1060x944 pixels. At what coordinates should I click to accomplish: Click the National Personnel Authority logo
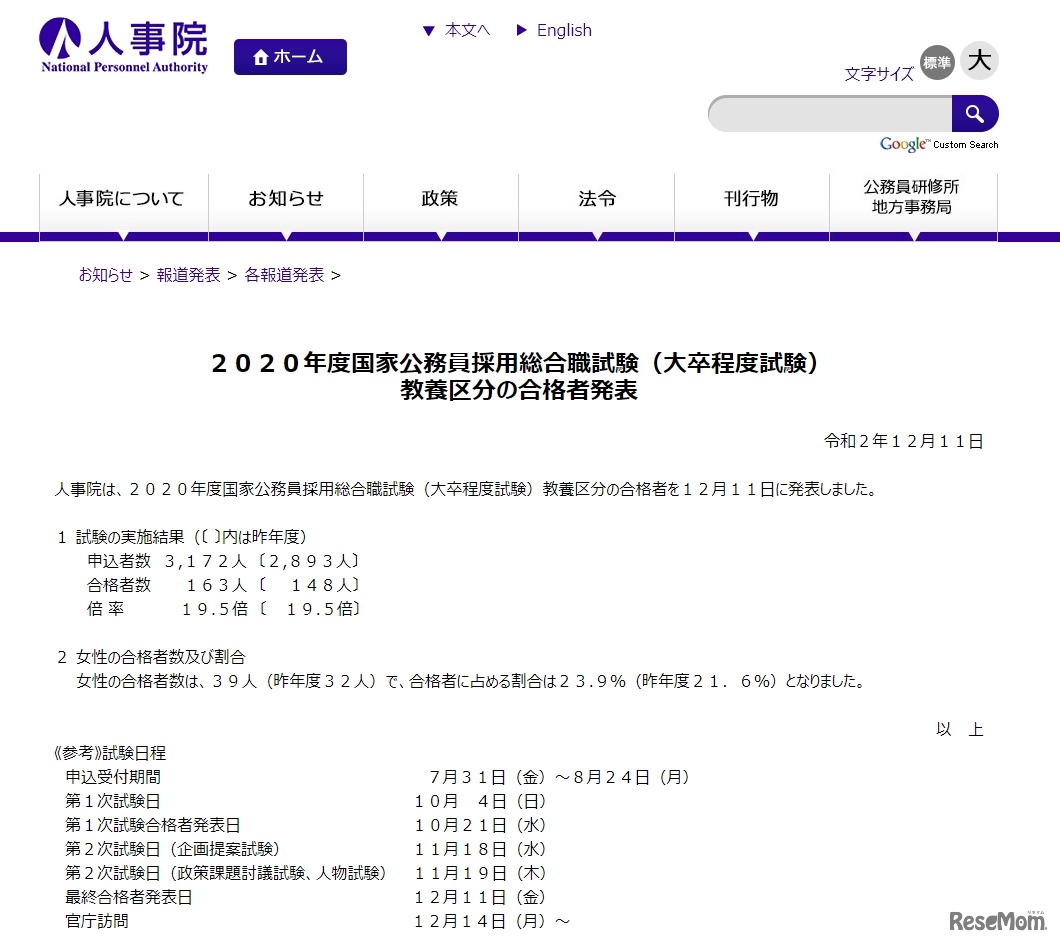point(124,46)
